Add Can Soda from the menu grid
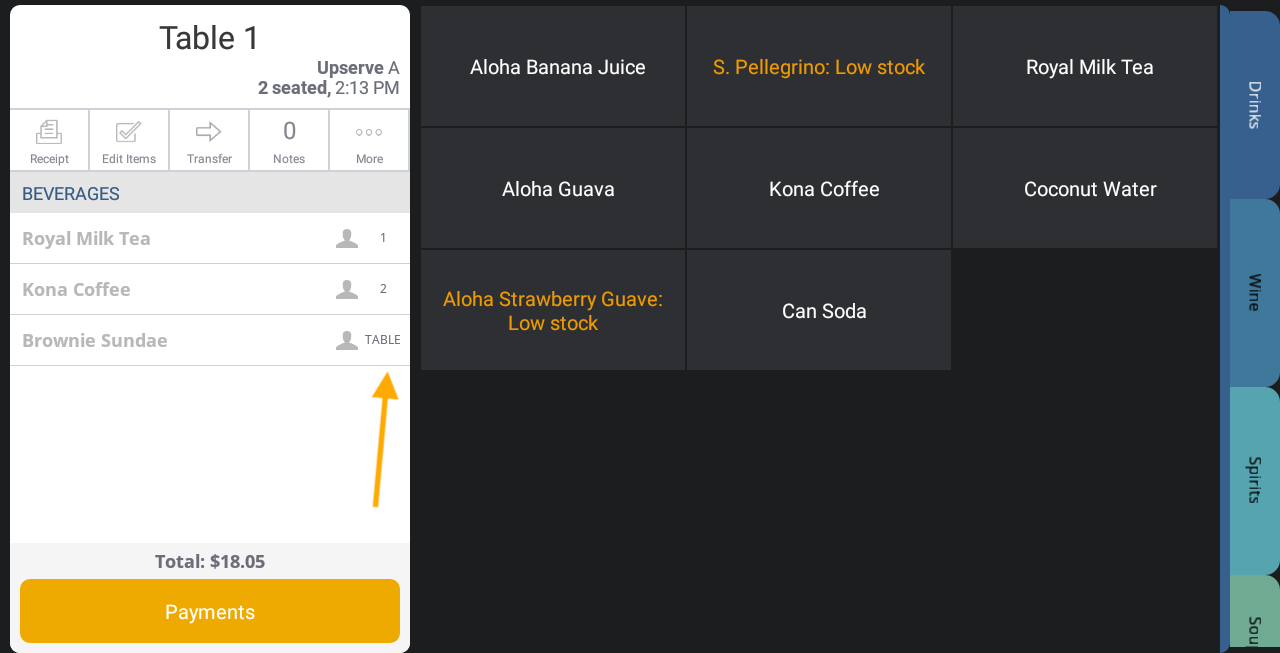The width and height of the screenshot is (1280, 653). coord(824,310)
